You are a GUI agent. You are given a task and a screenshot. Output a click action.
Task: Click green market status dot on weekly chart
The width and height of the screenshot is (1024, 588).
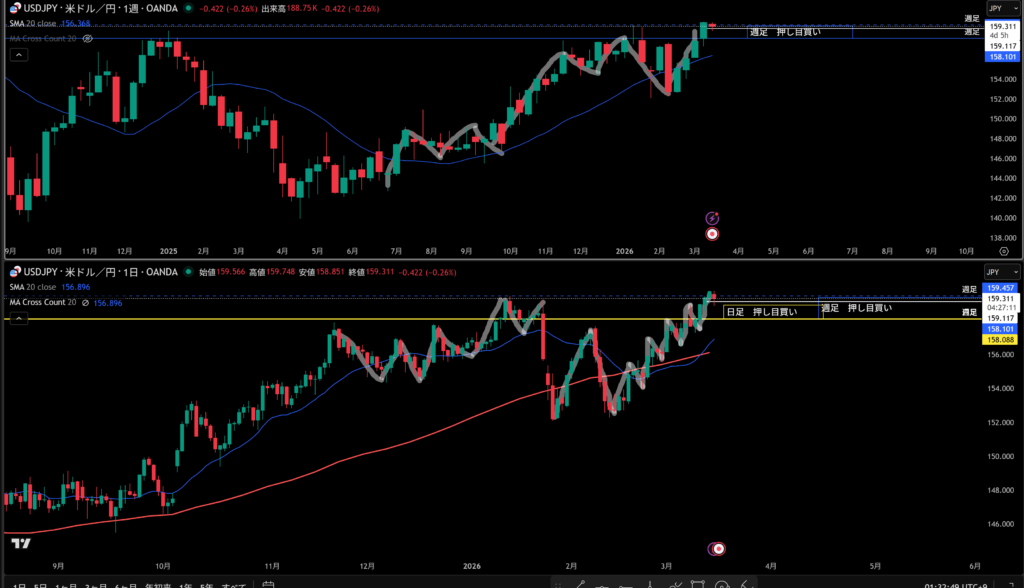point(189,8)
